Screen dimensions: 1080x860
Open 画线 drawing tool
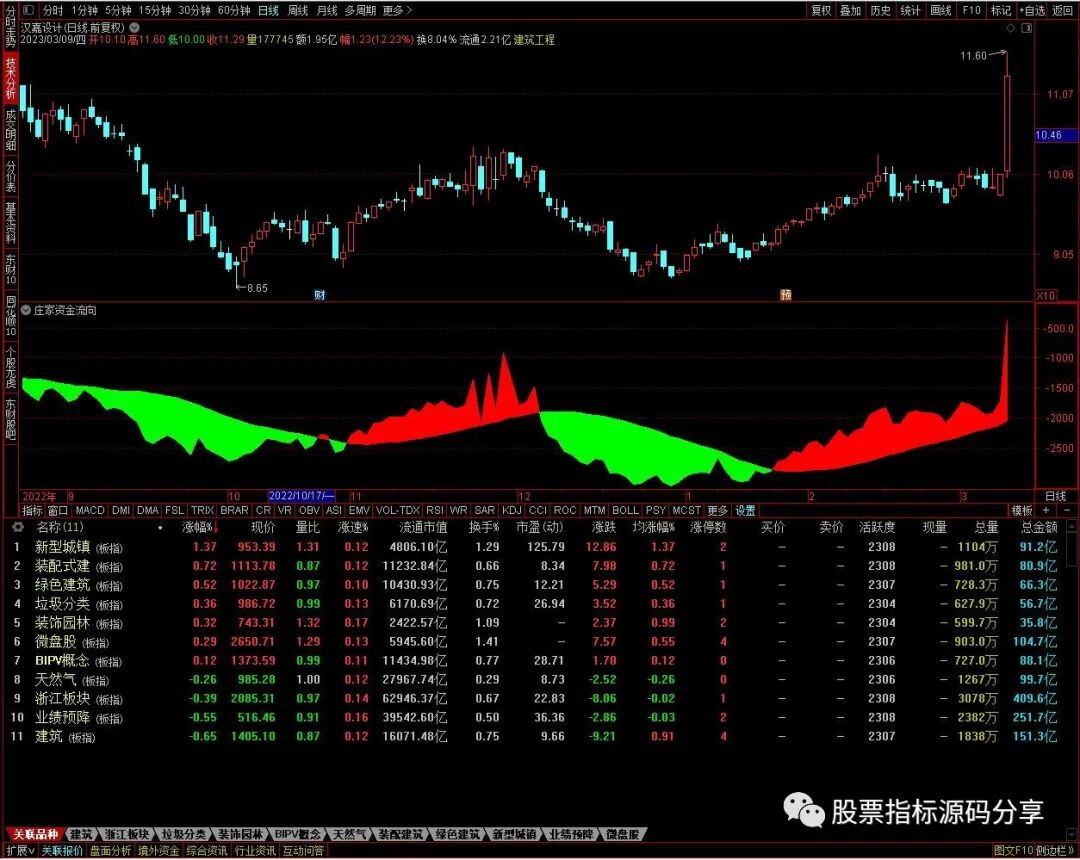click(x=941, y=10)
